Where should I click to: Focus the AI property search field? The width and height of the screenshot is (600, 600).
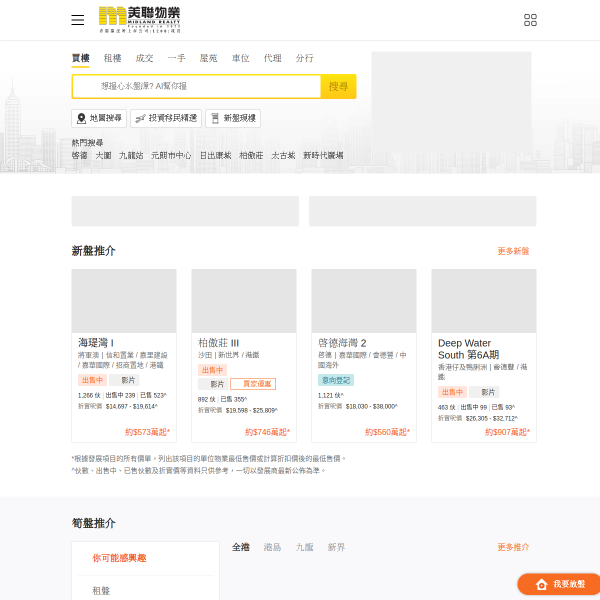pos(196,86)
